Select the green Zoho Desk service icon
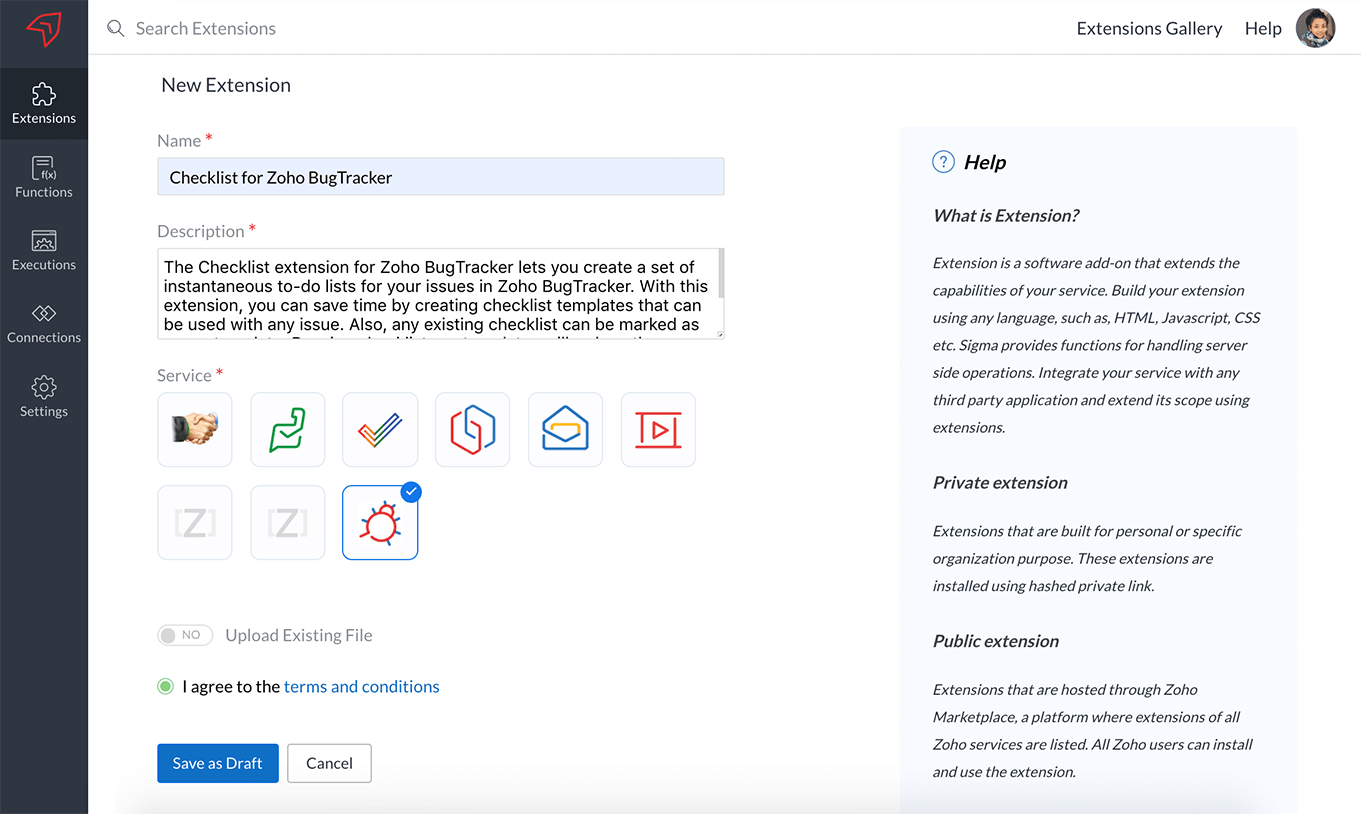Image resolution: width=1361 pixels, height=814 pixels. 287,429
